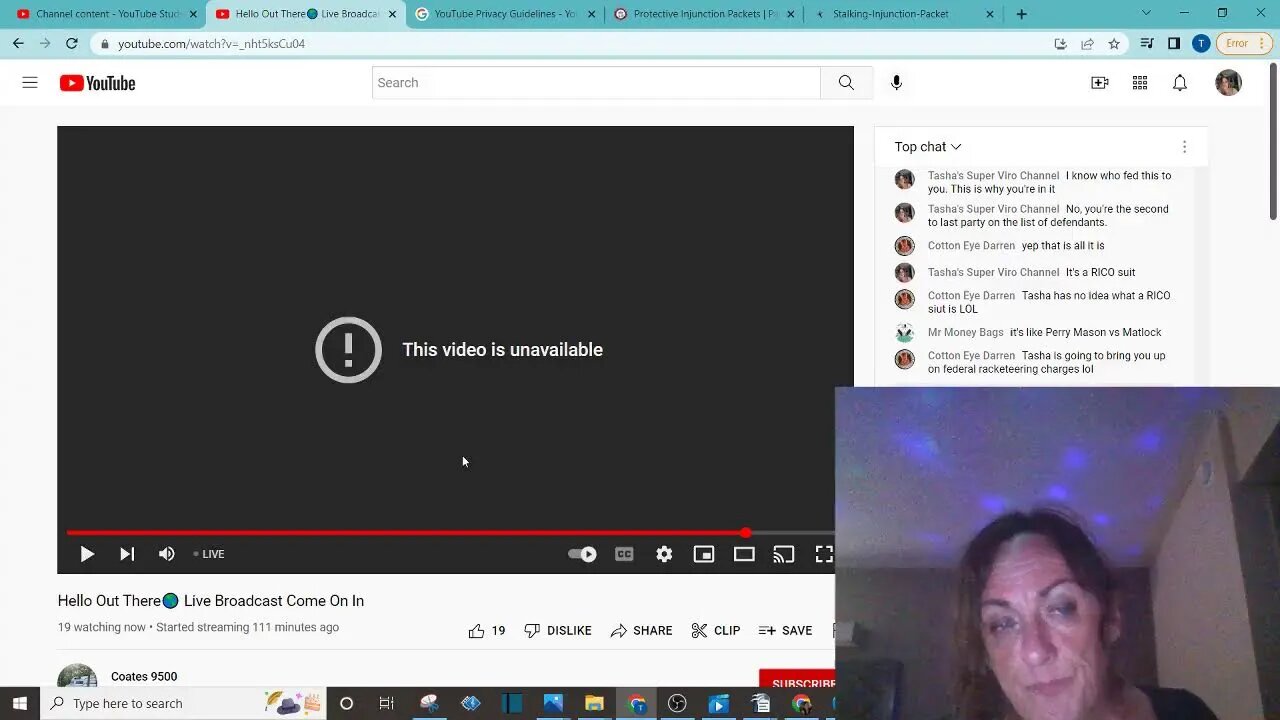Open the Coates 9500 channel name
Viewport: 1280px width, 720px height.
click(x=144, y=677)
